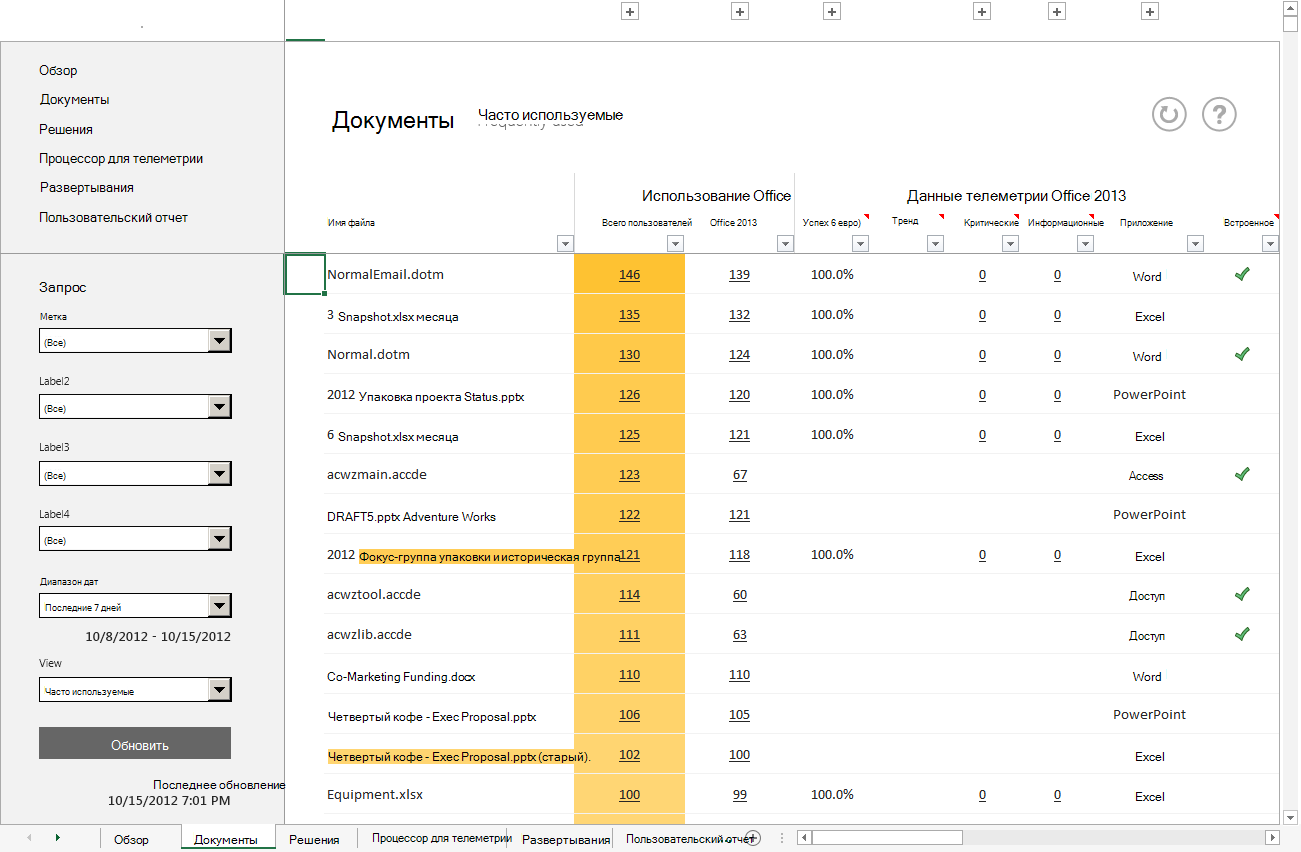Go to next sheet tab arrow
This screenshot has width=1301, height=852.
pyautogui.click(x=57, y=838)
